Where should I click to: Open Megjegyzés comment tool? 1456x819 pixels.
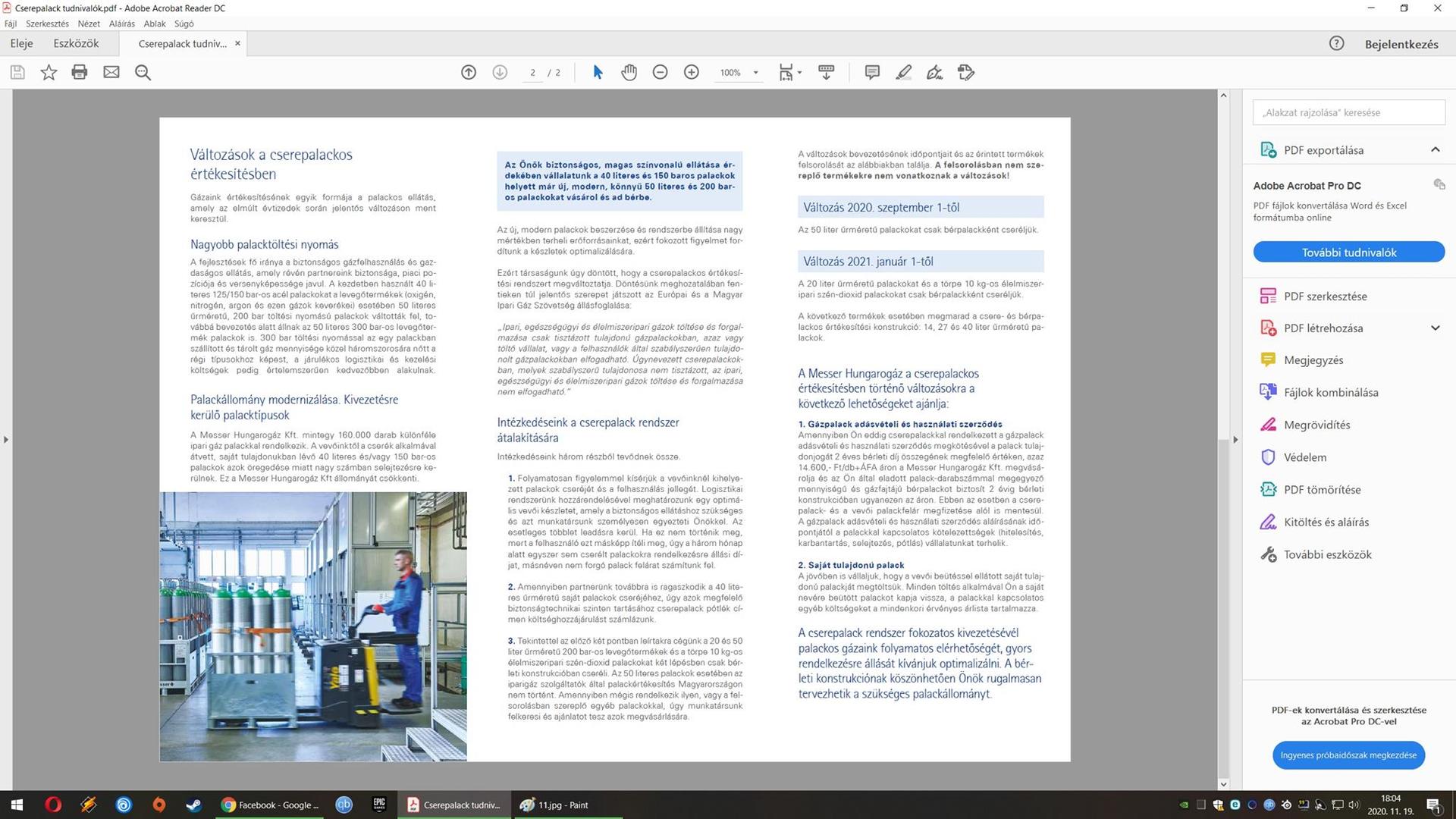click(x=1313, y=360)
